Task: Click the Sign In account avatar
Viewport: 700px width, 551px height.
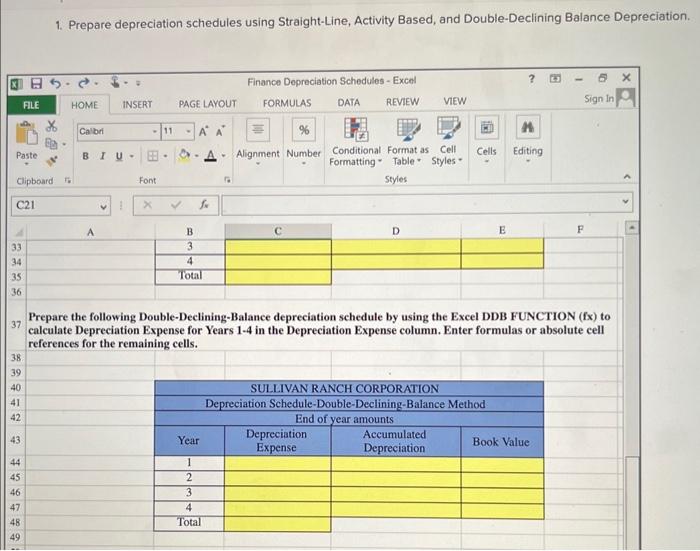Action: pyautogui.click(x=625, y=97)
